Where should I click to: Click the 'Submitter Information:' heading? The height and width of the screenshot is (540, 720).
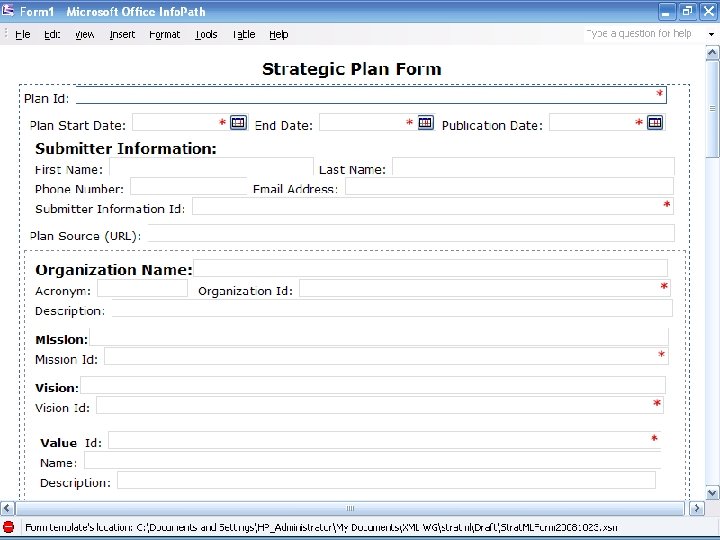tap(126, 149)
